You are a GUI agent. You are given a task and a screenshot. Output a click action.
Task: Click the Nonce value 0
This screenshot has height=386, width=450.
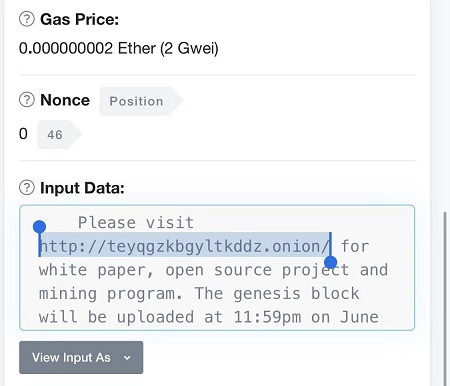click(23, 134)
